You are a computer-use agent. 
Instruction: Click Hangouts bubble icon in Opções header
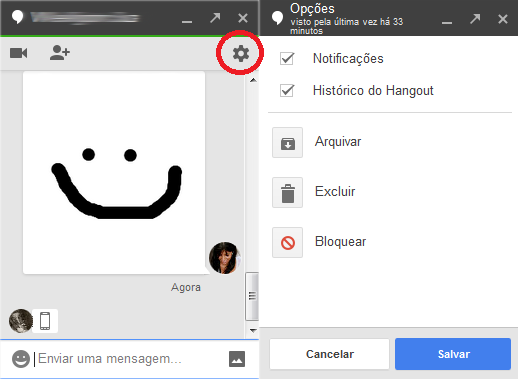click(277, 18)
